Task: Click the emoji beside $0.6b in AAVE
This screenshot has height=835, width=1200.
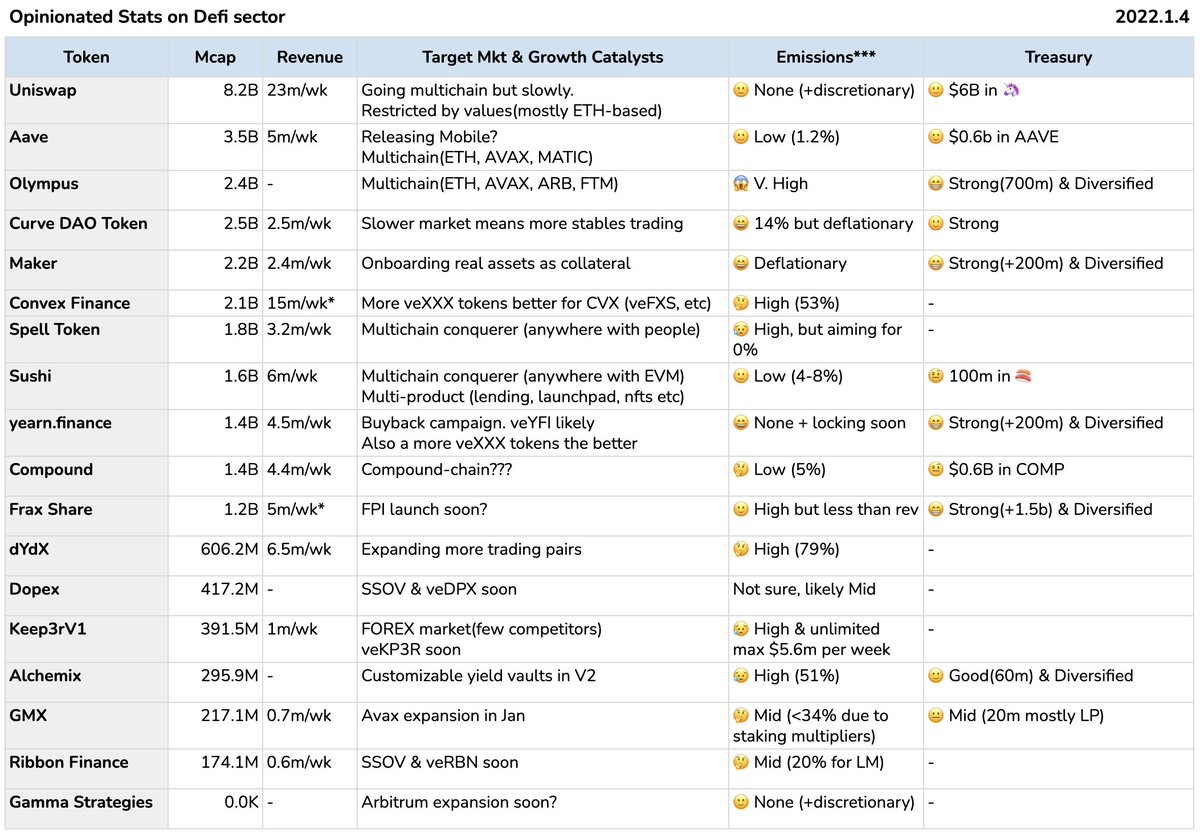Action: [x=937, y=137]
